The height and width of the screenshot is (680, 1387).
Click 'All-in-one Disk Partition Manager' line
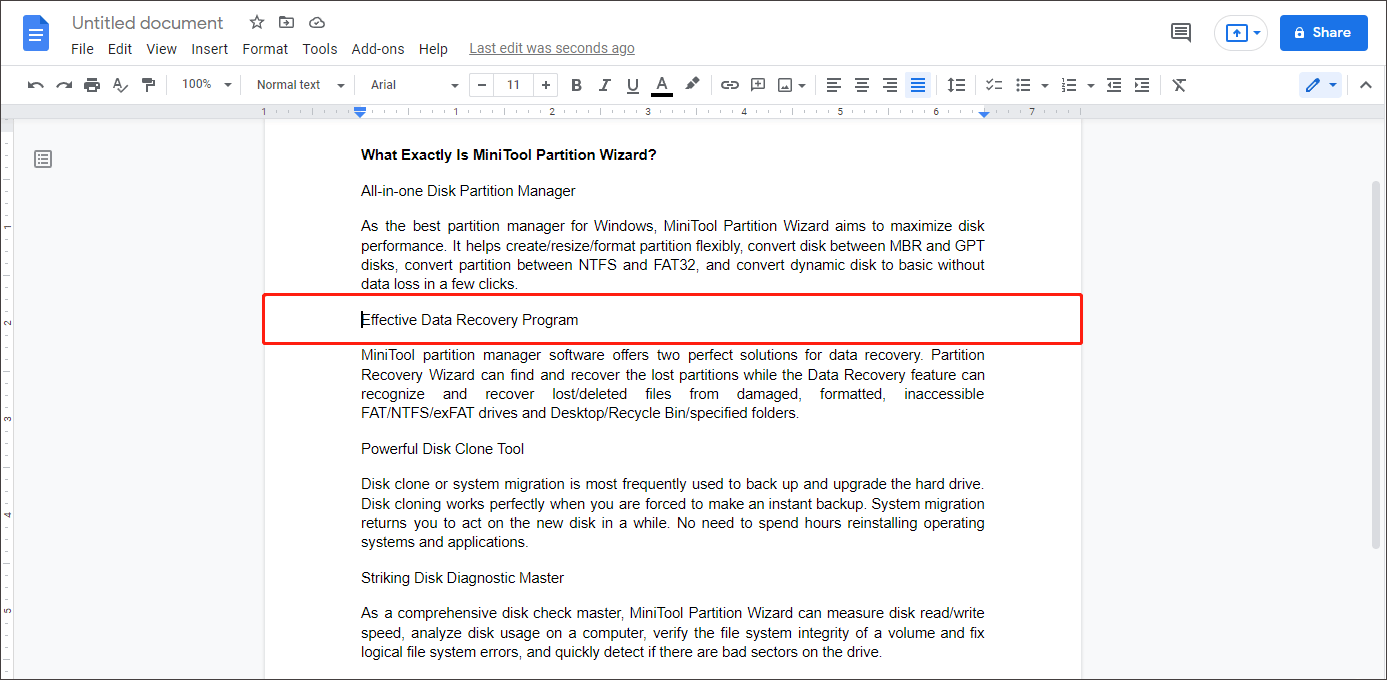click(x=468, y=191)
